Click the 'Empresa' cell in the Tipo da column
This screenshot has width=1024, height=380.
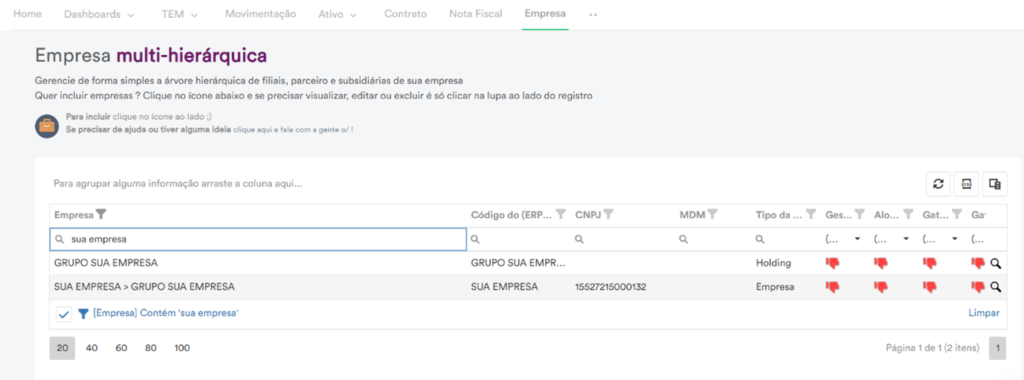click(x=775, y=287)
